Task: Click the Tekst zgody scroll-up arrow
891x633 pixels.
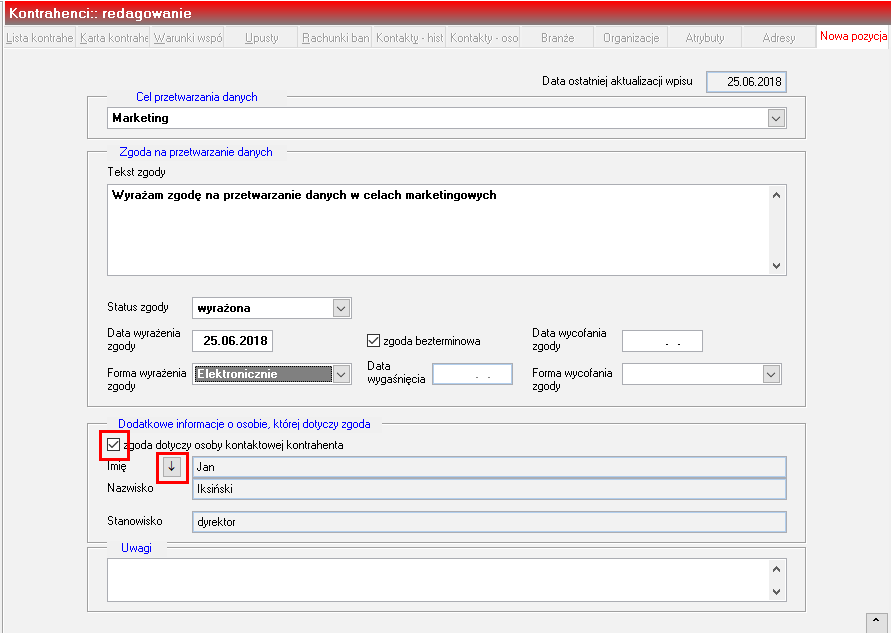Action: pyautogui.click(x=777, y=195)
